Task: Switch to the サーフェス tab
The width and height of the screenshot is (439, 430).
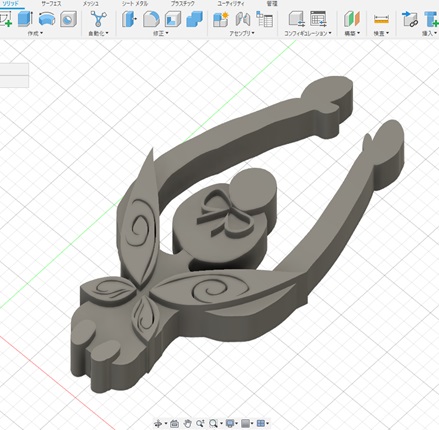Action: (51, 4)
